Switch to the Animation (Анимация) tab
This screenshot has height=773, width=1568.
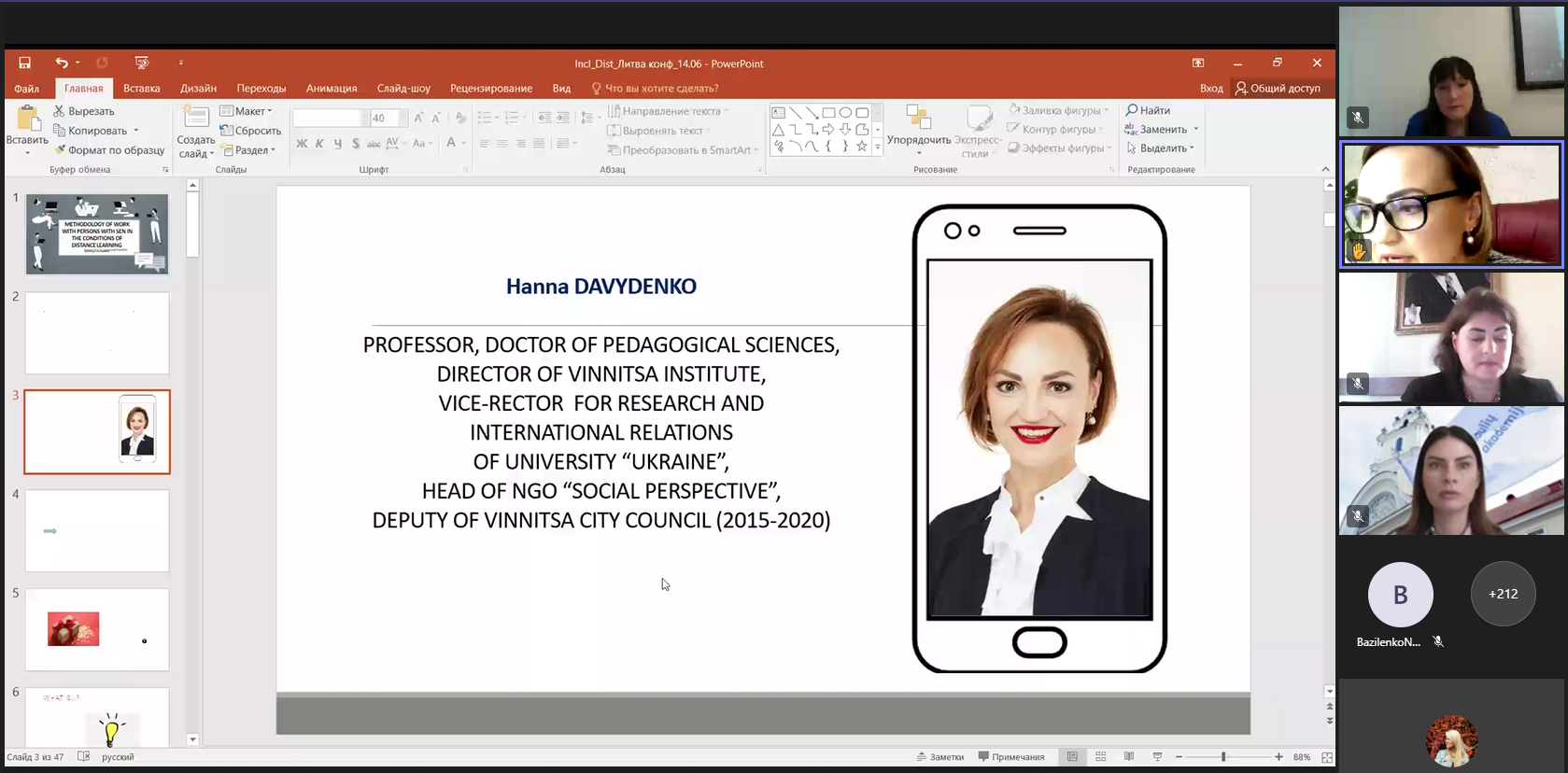pyautogui.click(x=332, y=89)
